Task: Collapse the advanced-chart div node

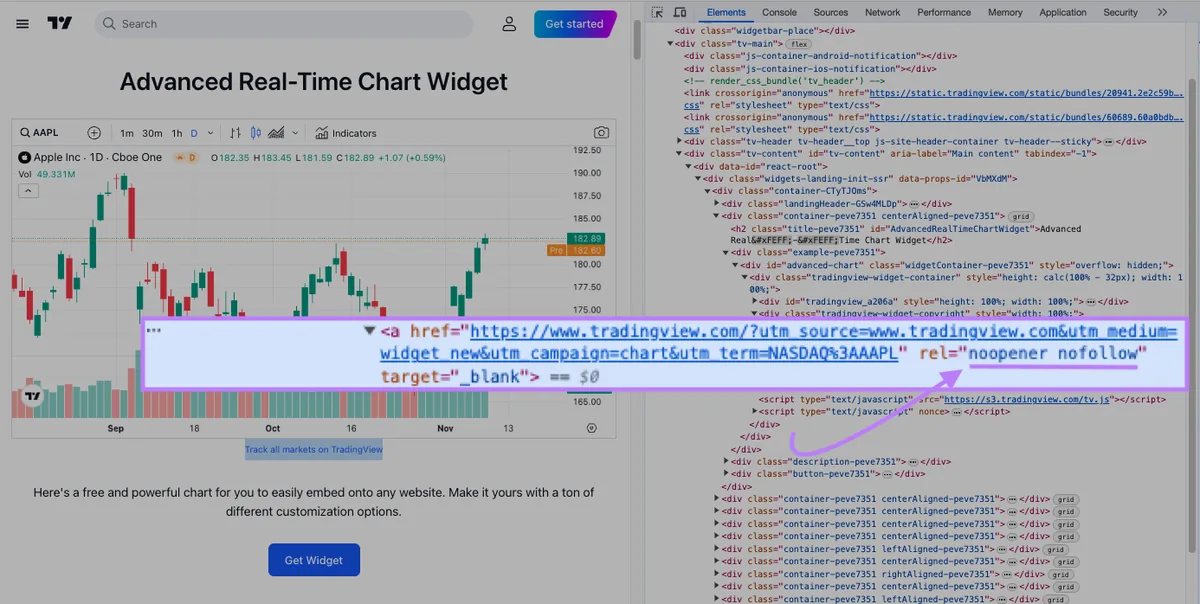Action: tap(735, 265)
